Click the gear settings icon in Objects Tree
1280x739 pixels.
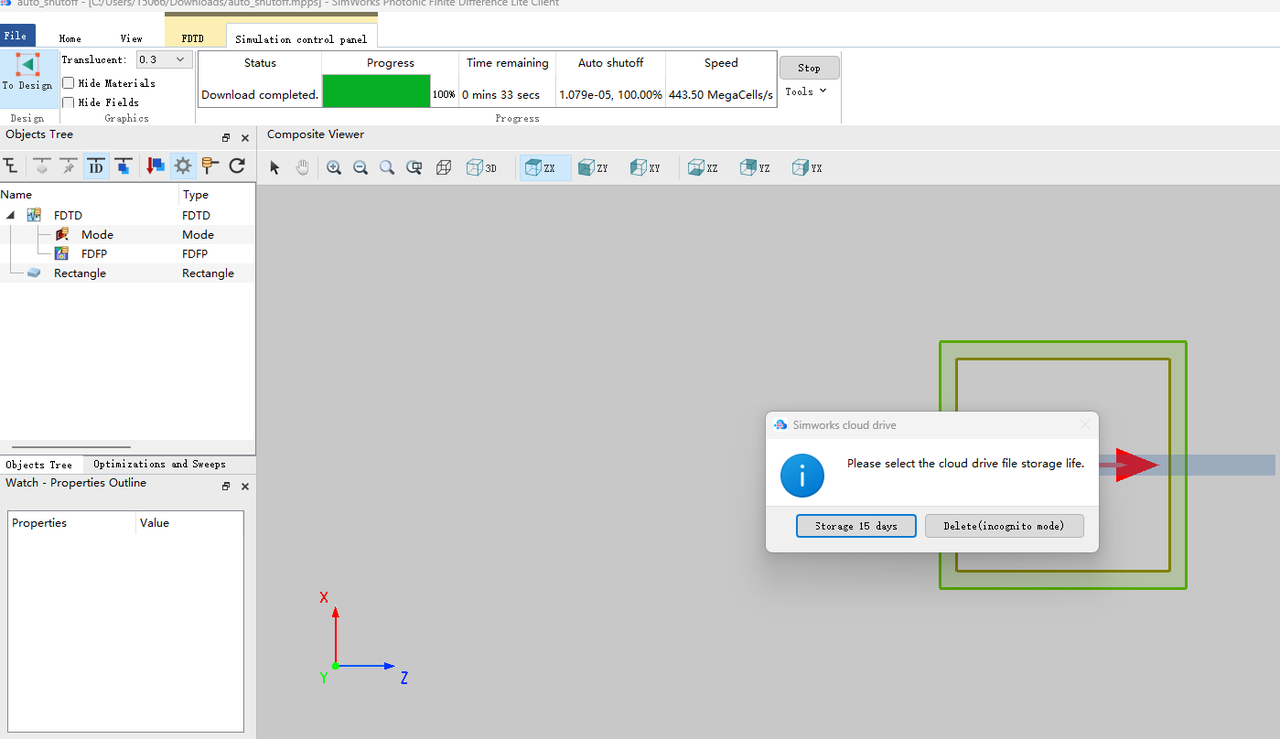click(x=183, y=166)
